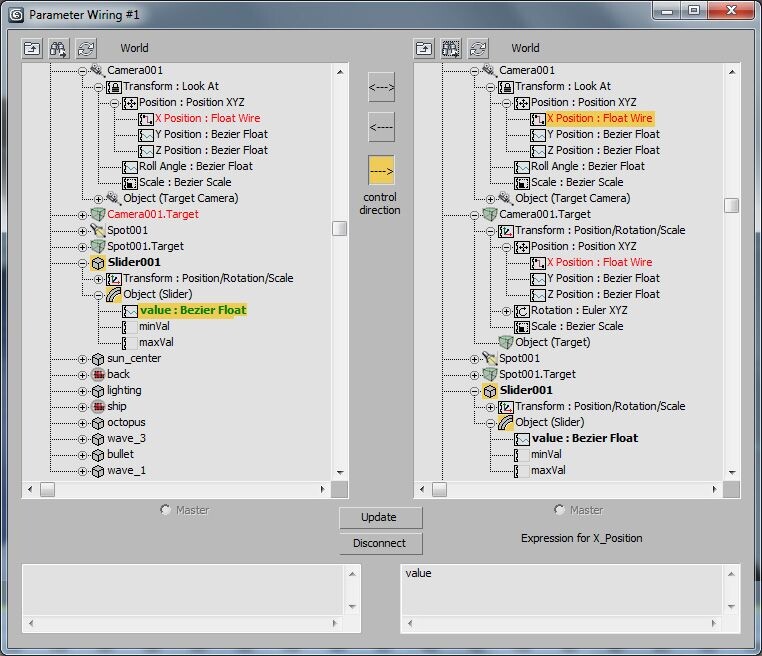This screenshot has height=656, width=762.
Task: Expand Spot001.Target node in right tree
Action: click(x=475, y=375)
